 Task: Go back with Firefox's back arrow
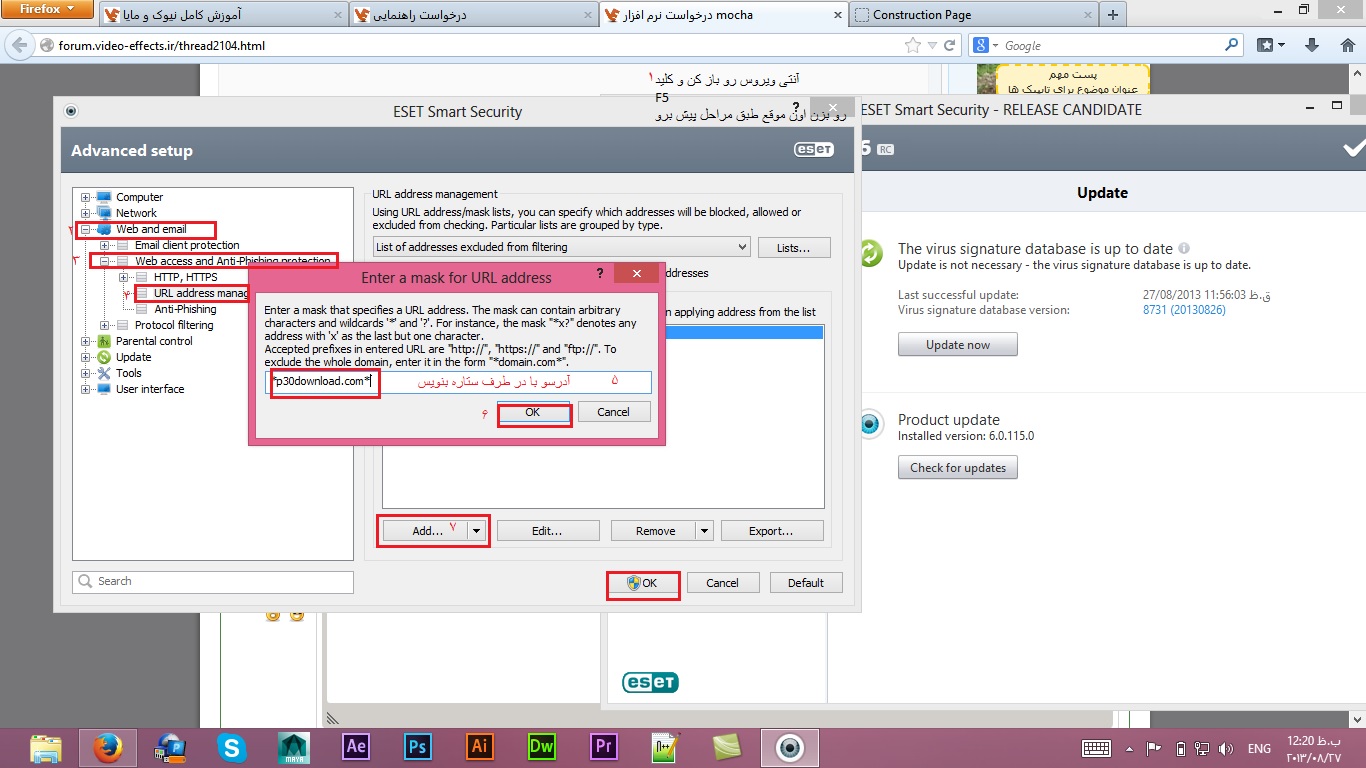tap(20, 45)
